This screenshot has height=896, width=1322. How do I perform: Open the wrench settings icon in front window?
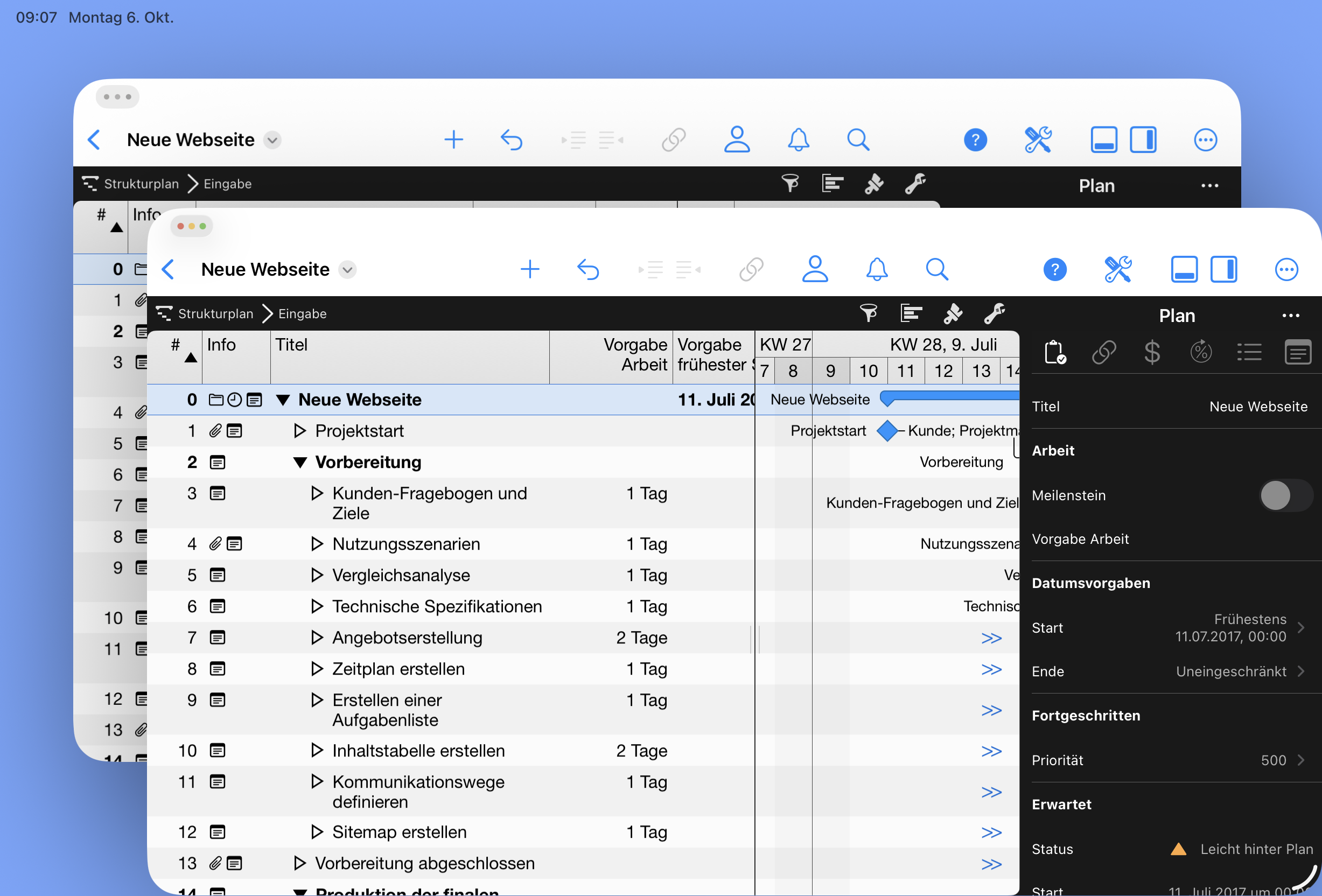click(x=995, y=313)
